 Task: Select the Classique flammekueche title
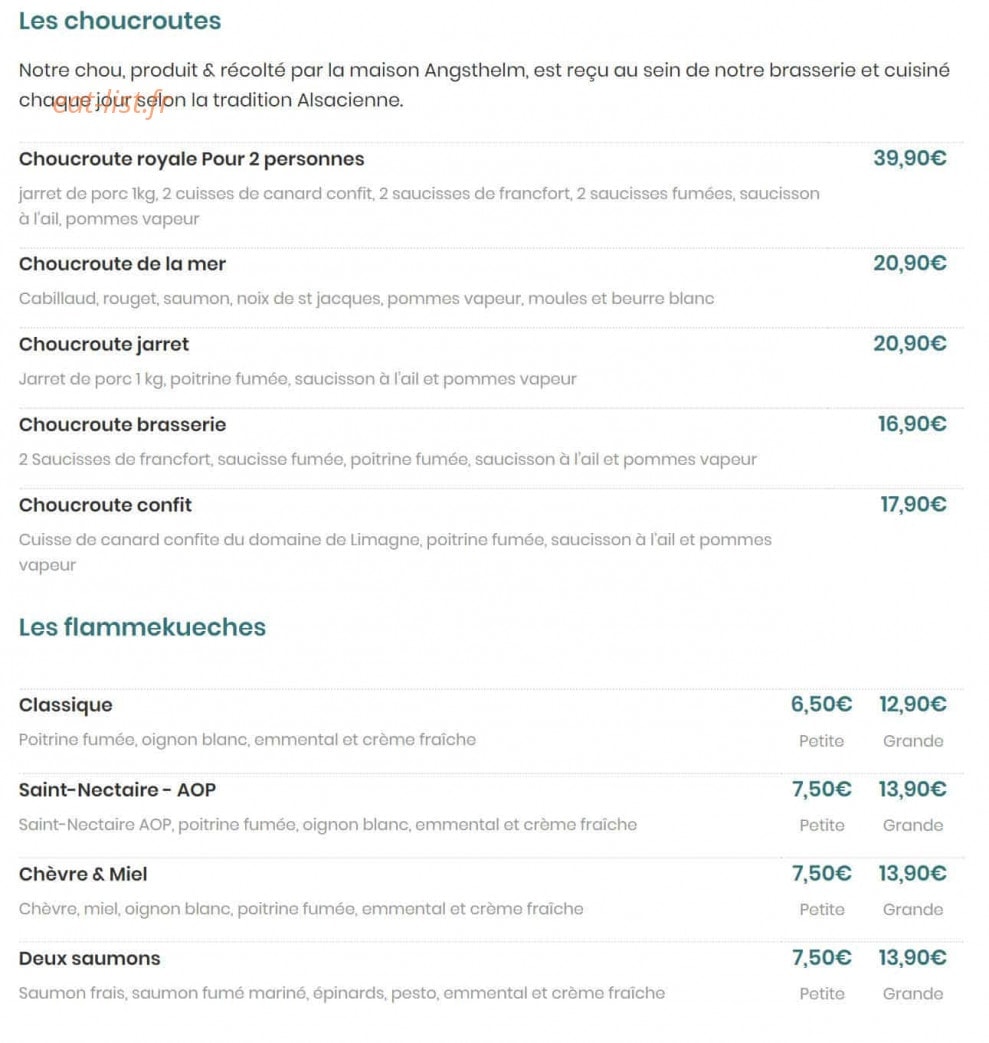click(65, 705)
